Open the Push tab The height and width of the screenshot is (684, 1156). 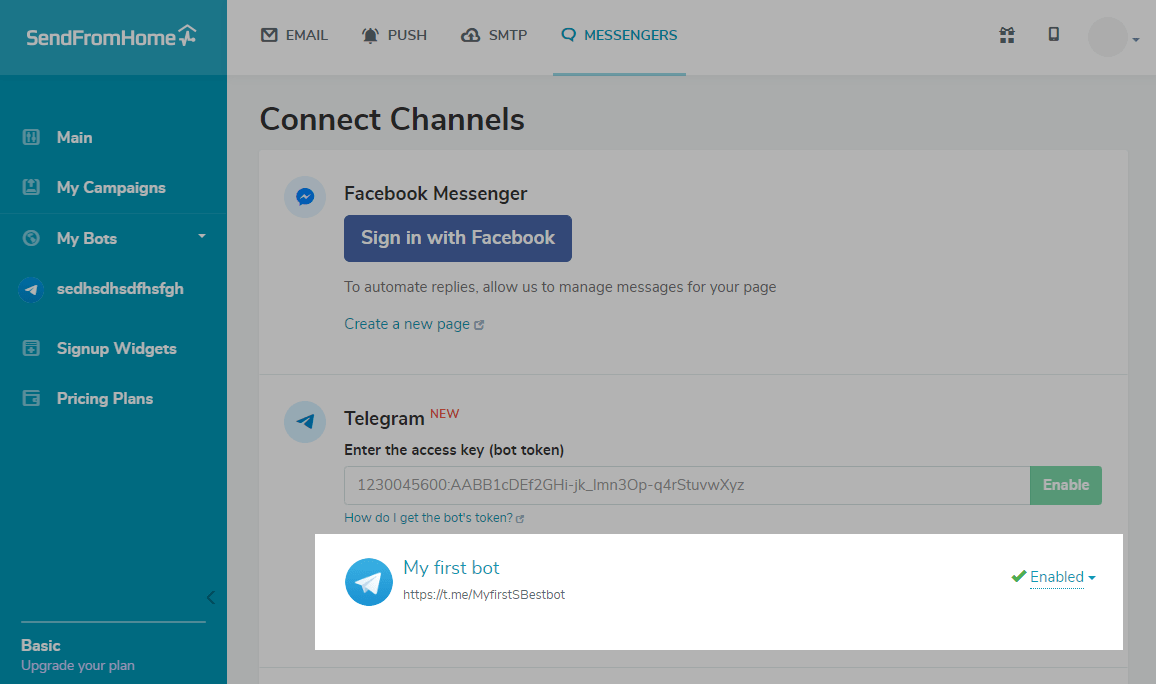click(394, 35)
